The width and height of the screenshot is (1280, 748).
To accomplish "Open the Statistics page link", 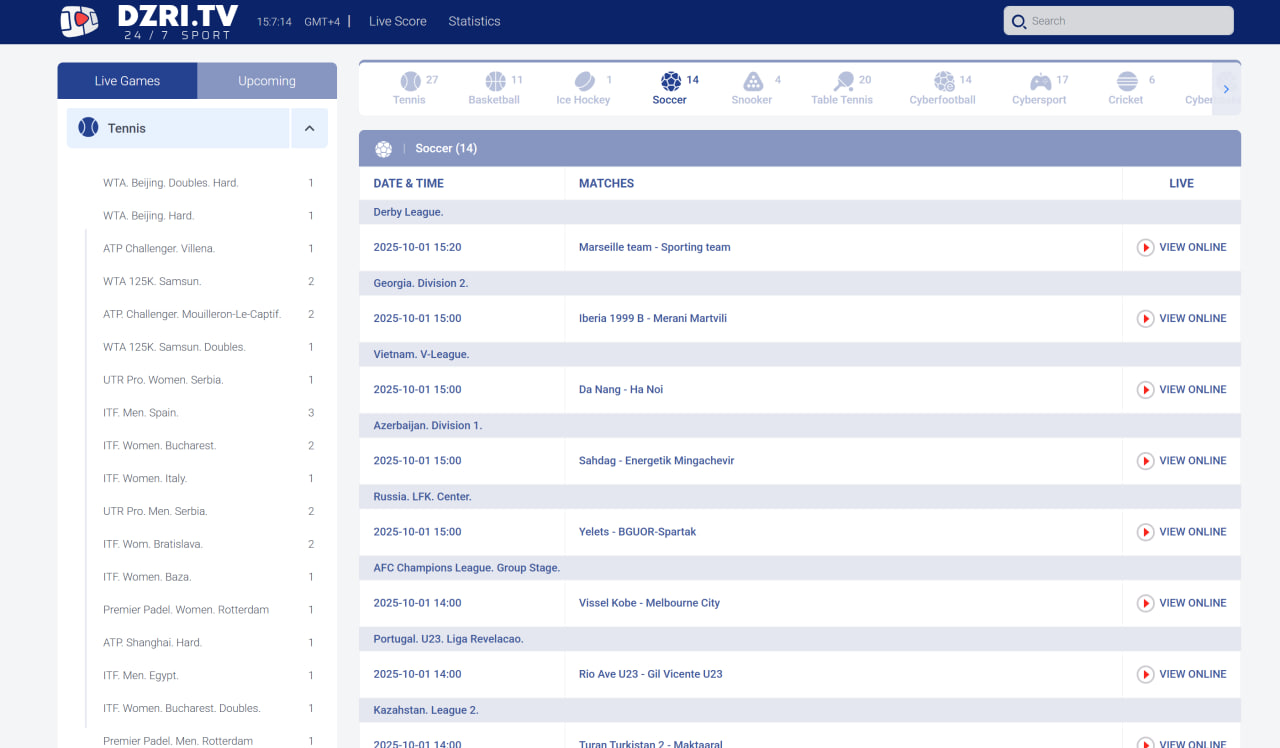I will pos(474,21).
